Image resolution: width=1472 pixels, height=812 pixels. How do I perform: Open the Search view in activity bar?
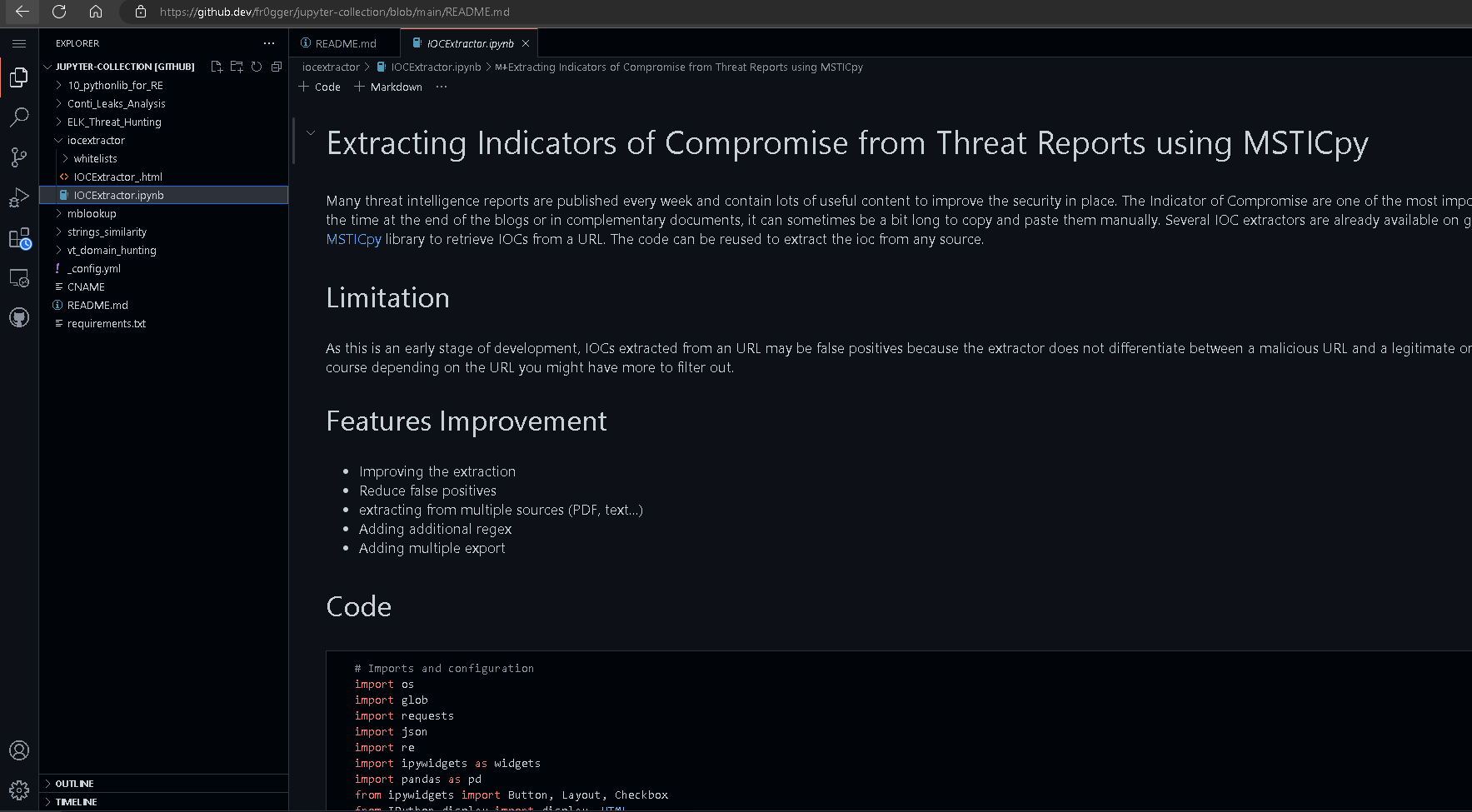coord(19,117)
